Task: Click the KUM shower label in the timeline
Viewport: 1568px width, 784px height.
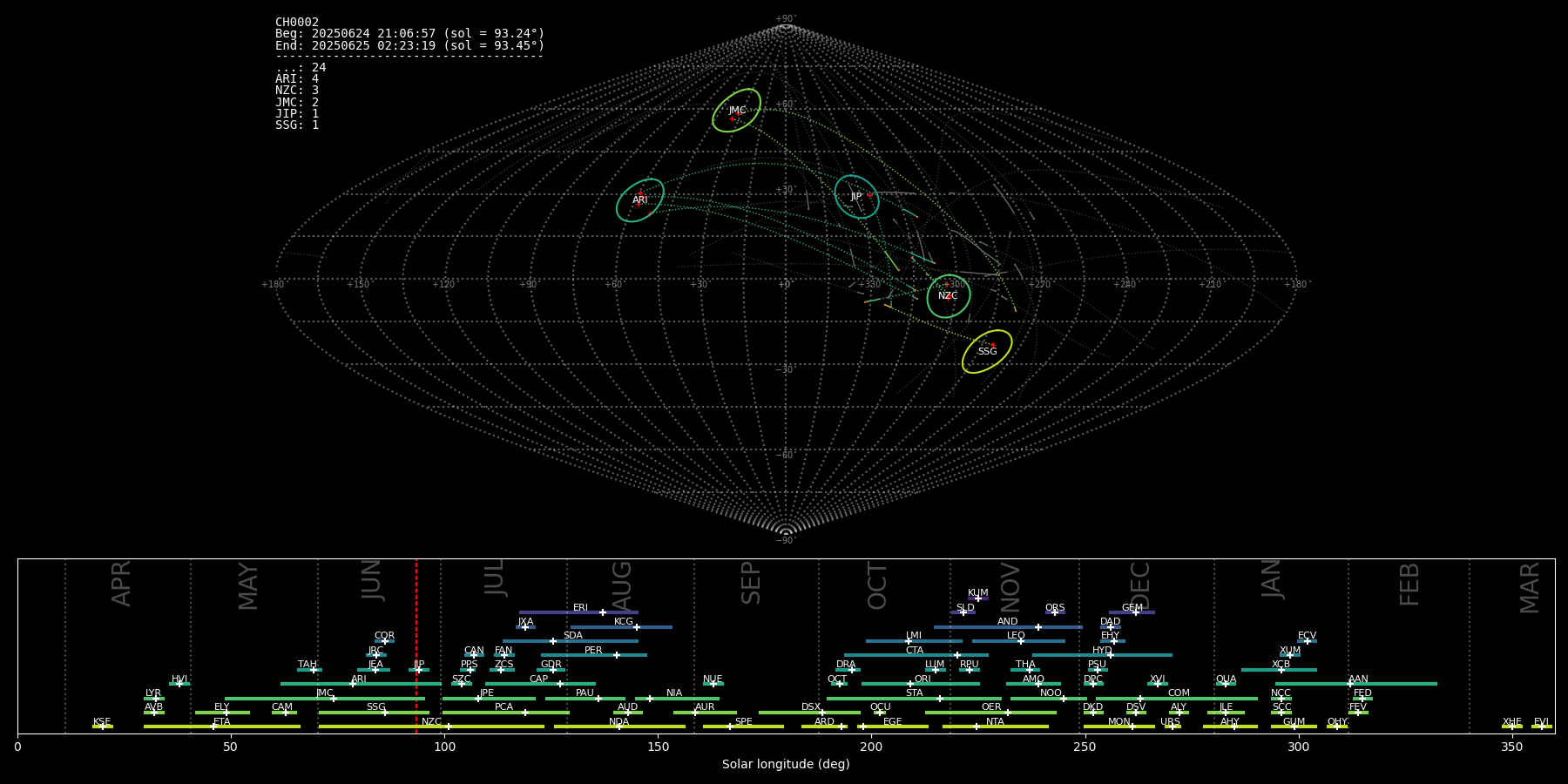Action: (x=978, y=593)
